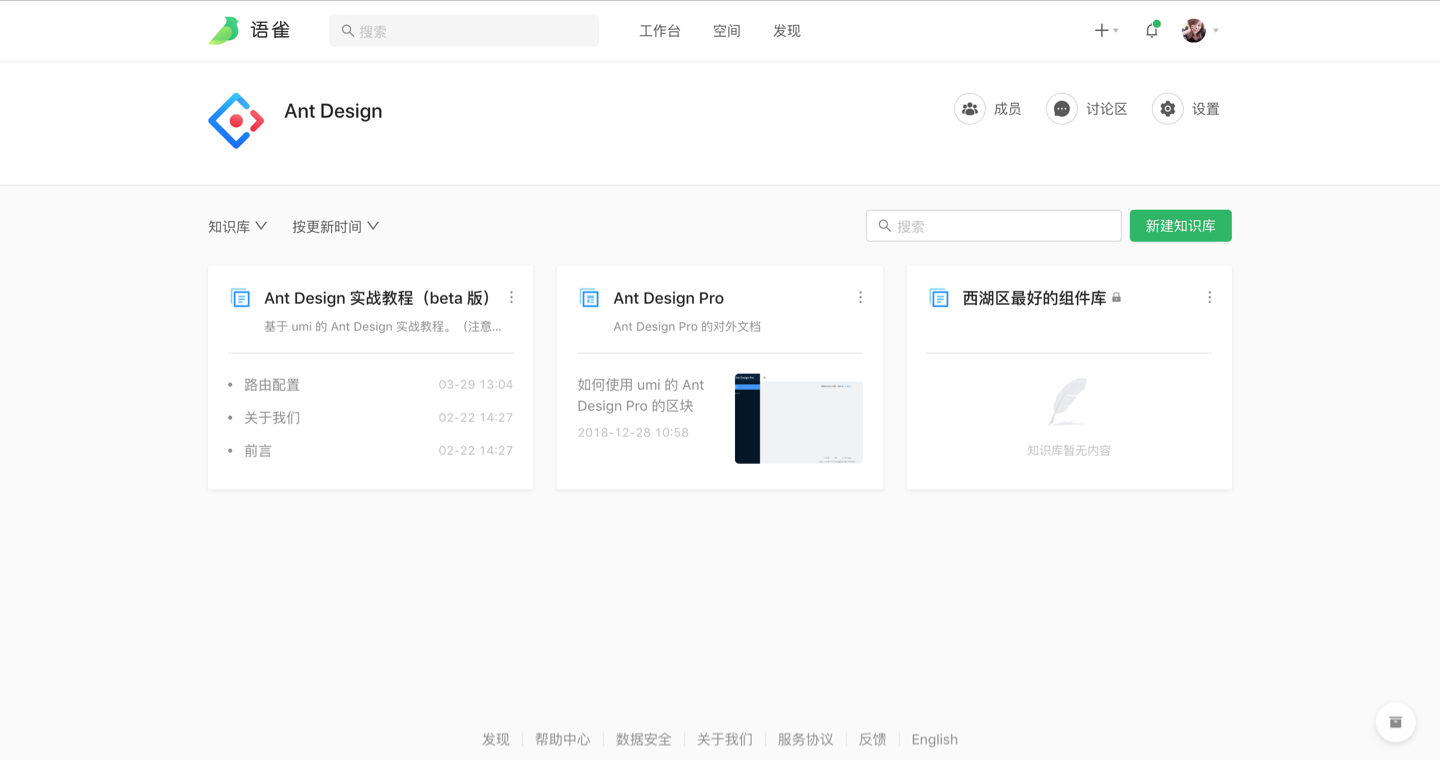The height and width of the screenshot is (760, 1440).
Task: Open the Ant Design 实战教程（beta 版） title
Action: (378, 298)
